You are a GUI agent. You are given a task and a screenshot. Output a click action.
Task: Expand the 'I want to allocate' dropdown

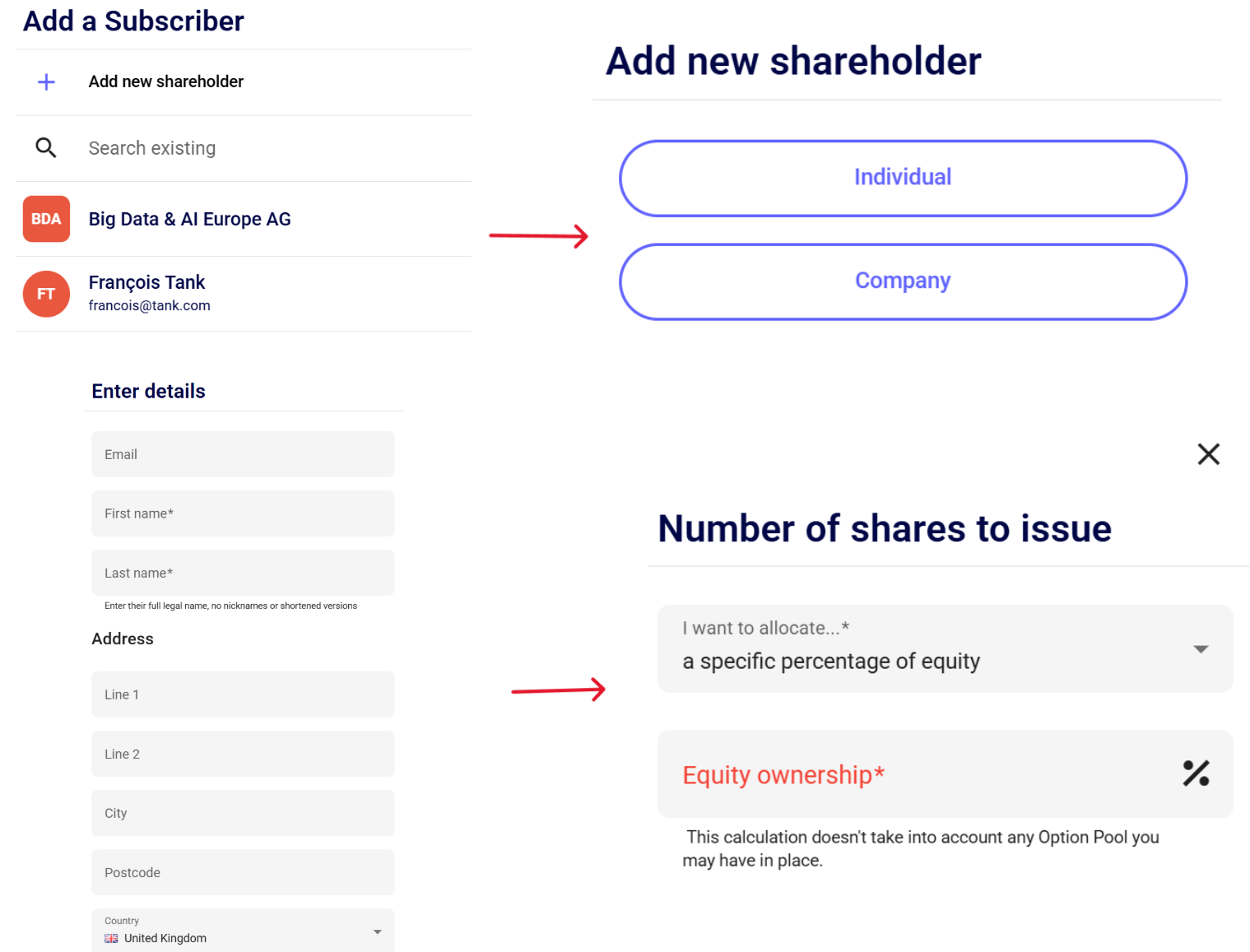[1201, 649]
